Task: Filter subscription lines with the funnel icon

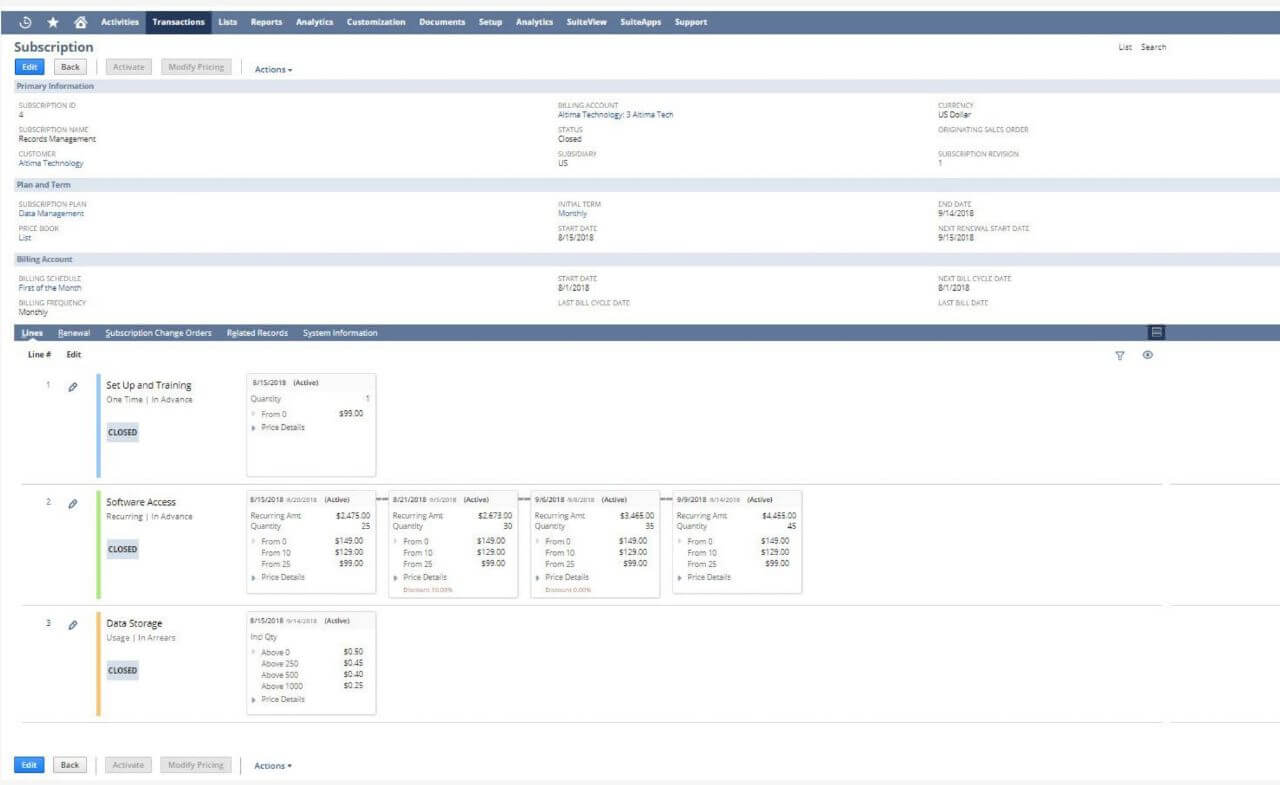Action: 1119,354
